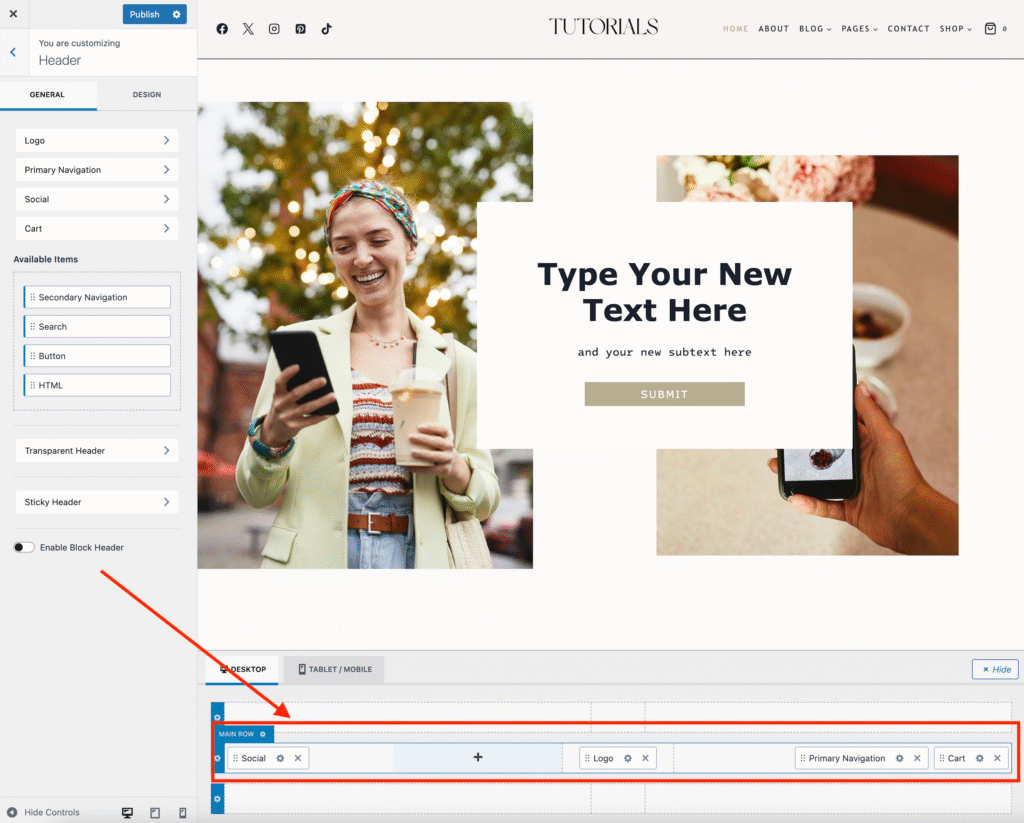Screen dimensions: 1024x823
Task: Open Primary Navigation item settings gear
Action: pos(900,758)
